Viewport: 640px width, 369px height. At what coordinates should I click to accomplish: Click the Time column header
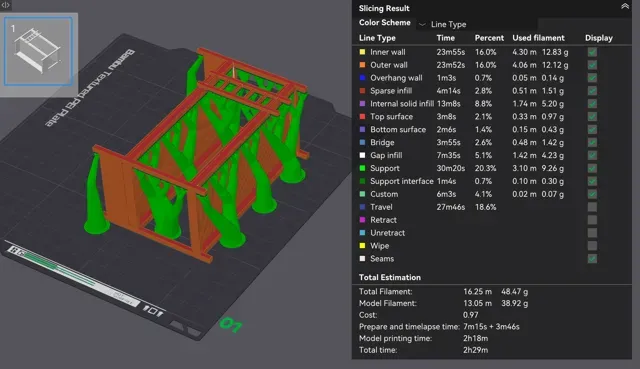445,38
